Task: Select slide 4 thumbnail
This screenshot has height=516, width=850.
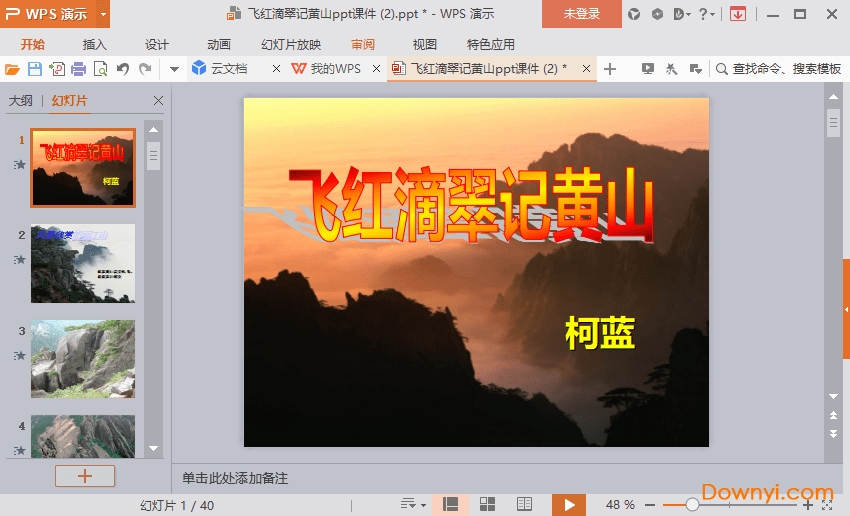Action: point(83,436)
